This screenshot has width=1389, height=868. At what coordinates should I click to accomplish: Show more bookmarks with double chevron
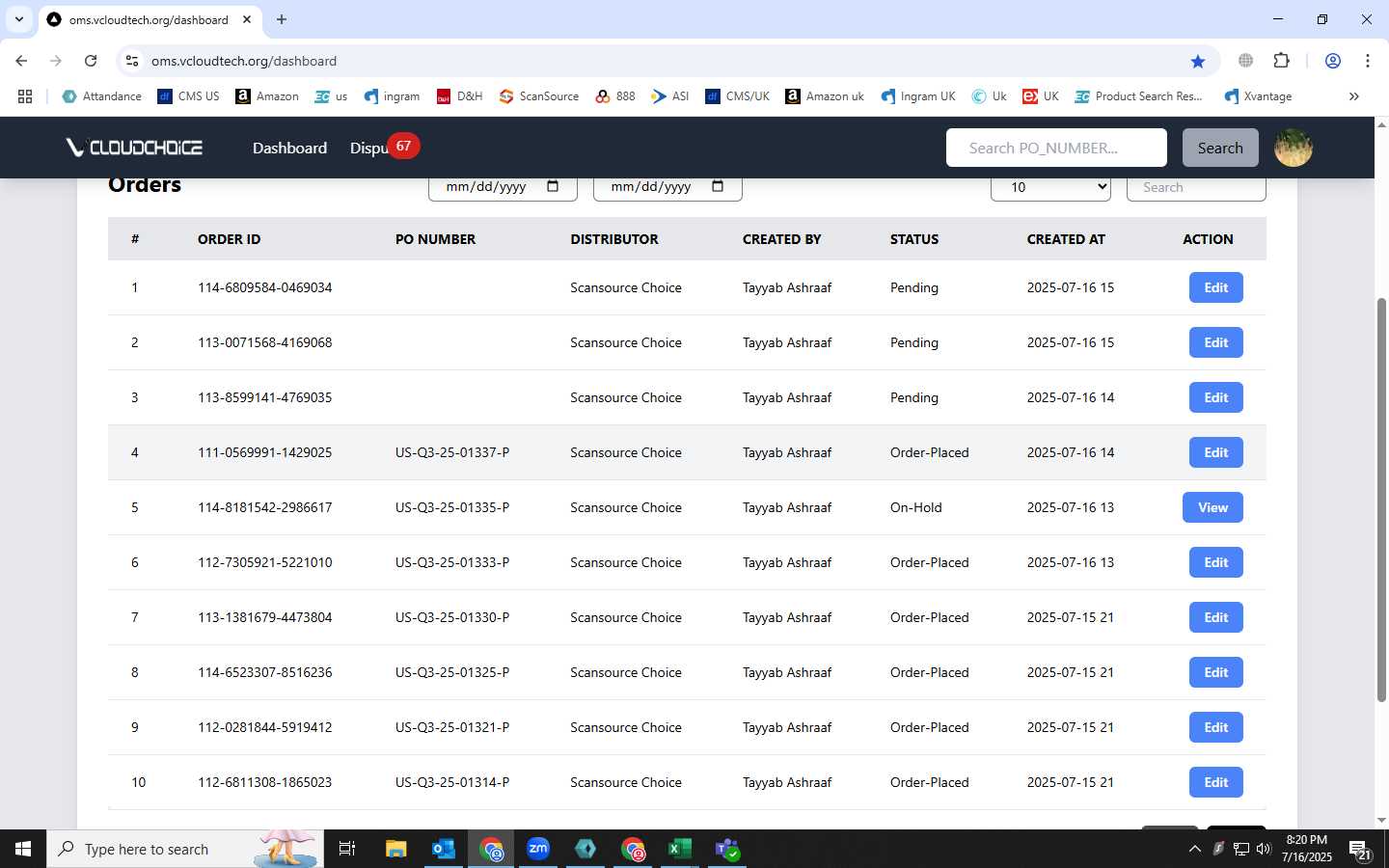point(1354,96)
